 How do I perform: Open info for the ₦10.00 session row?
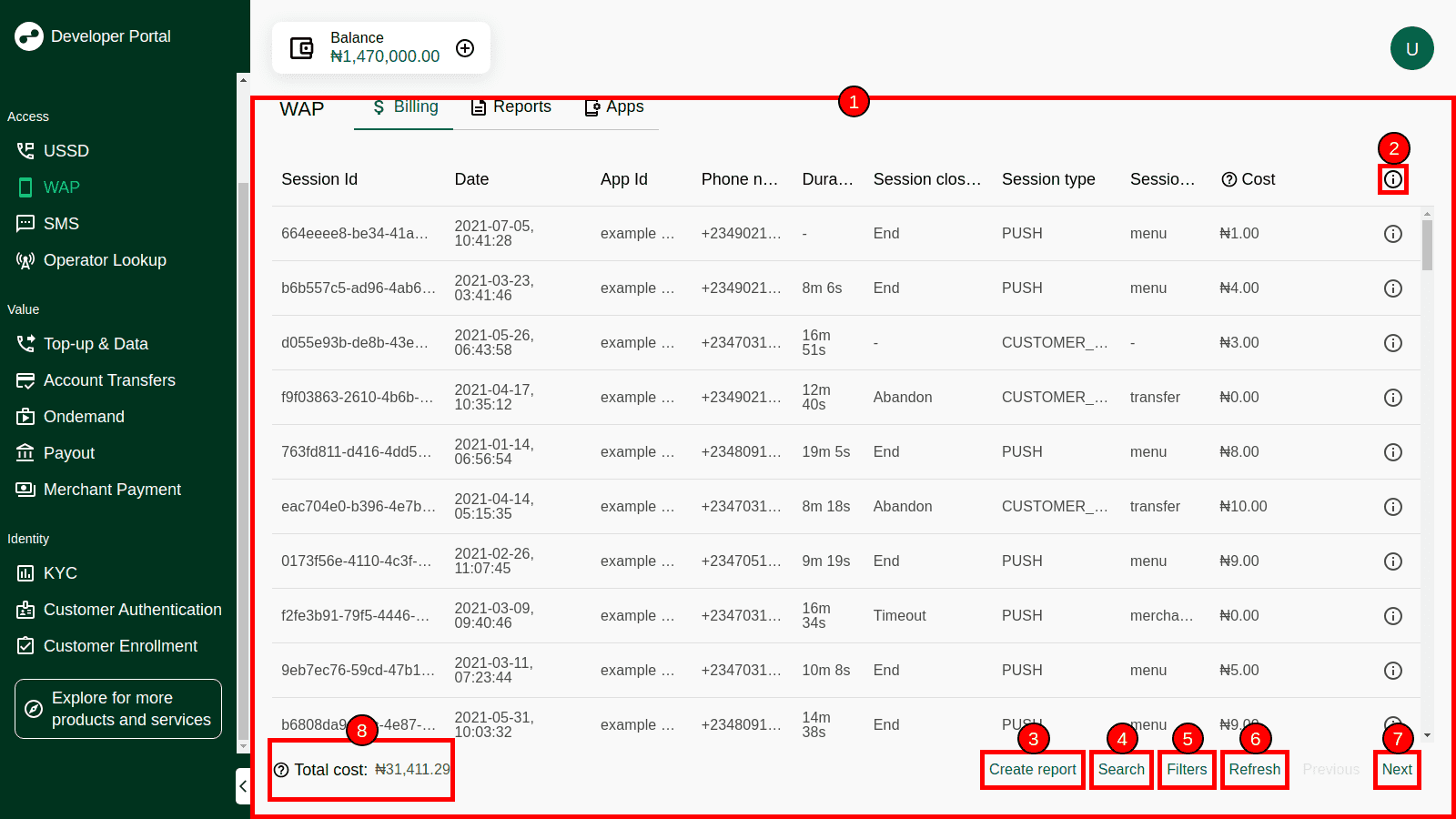(x=1392, y=507)
